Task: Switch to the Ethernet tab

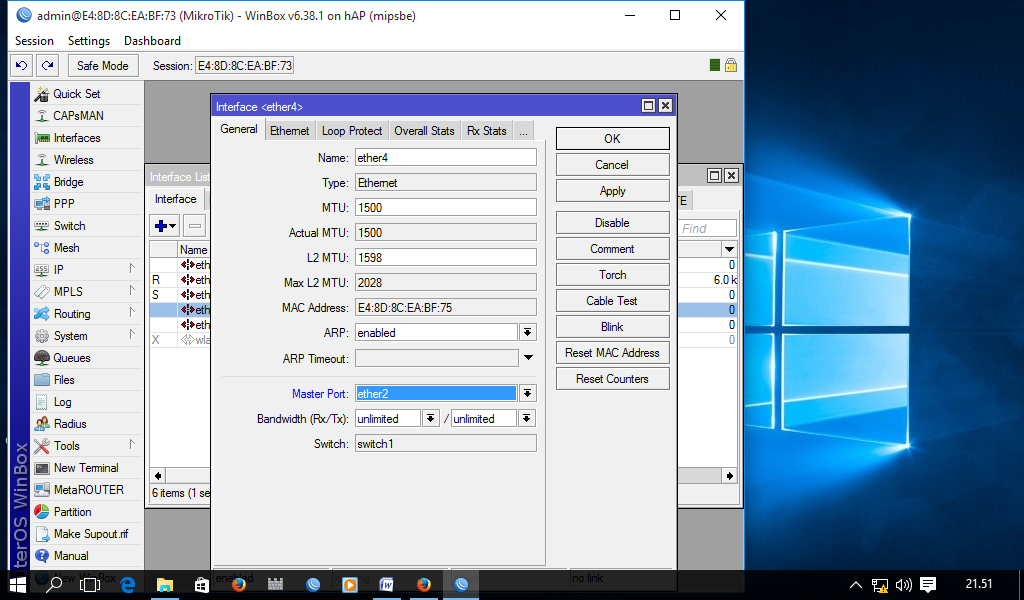Action: pos(289,131)
